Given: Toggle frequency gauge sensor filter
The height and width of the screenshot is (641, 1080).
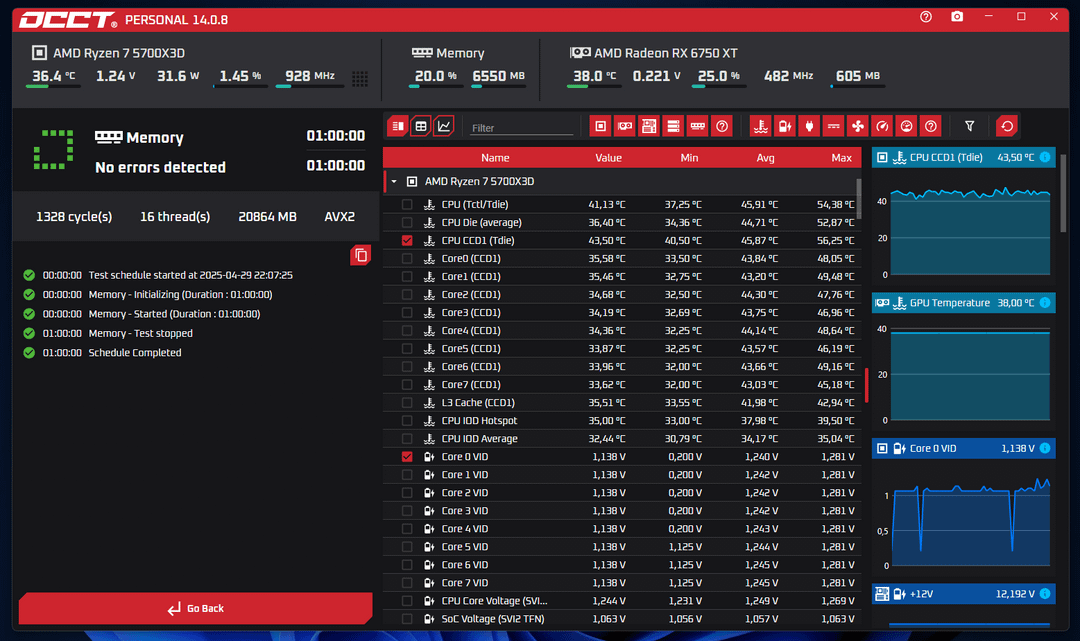Looking at the screenshot, I should [x=882, y=126].
